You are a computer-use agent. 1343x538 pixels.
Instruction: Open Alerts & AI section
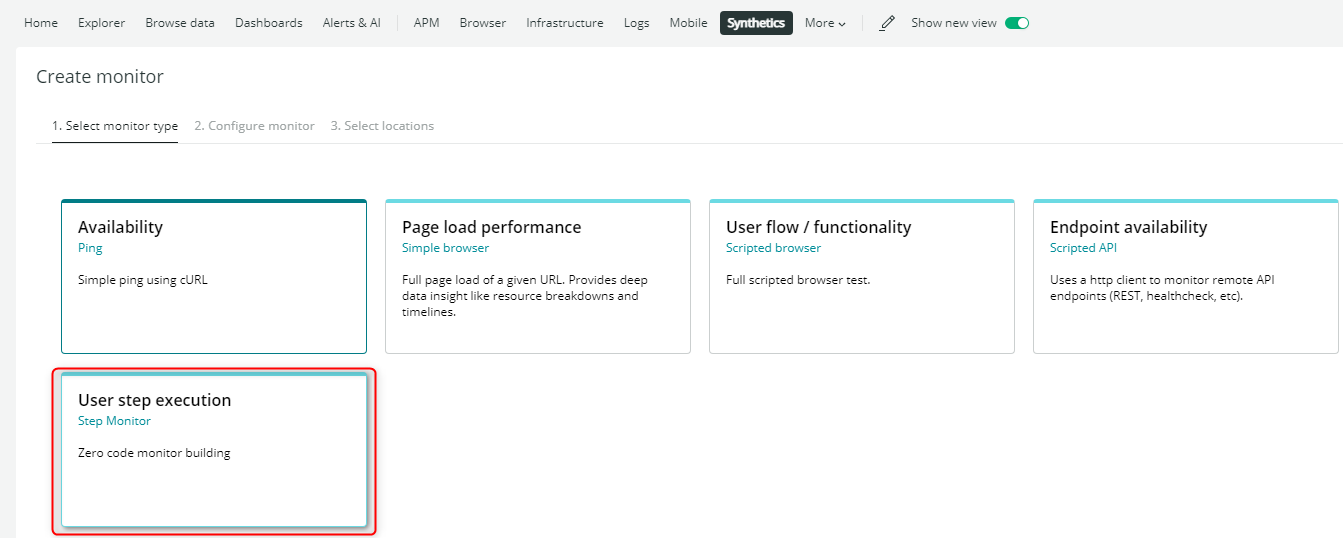352,23
